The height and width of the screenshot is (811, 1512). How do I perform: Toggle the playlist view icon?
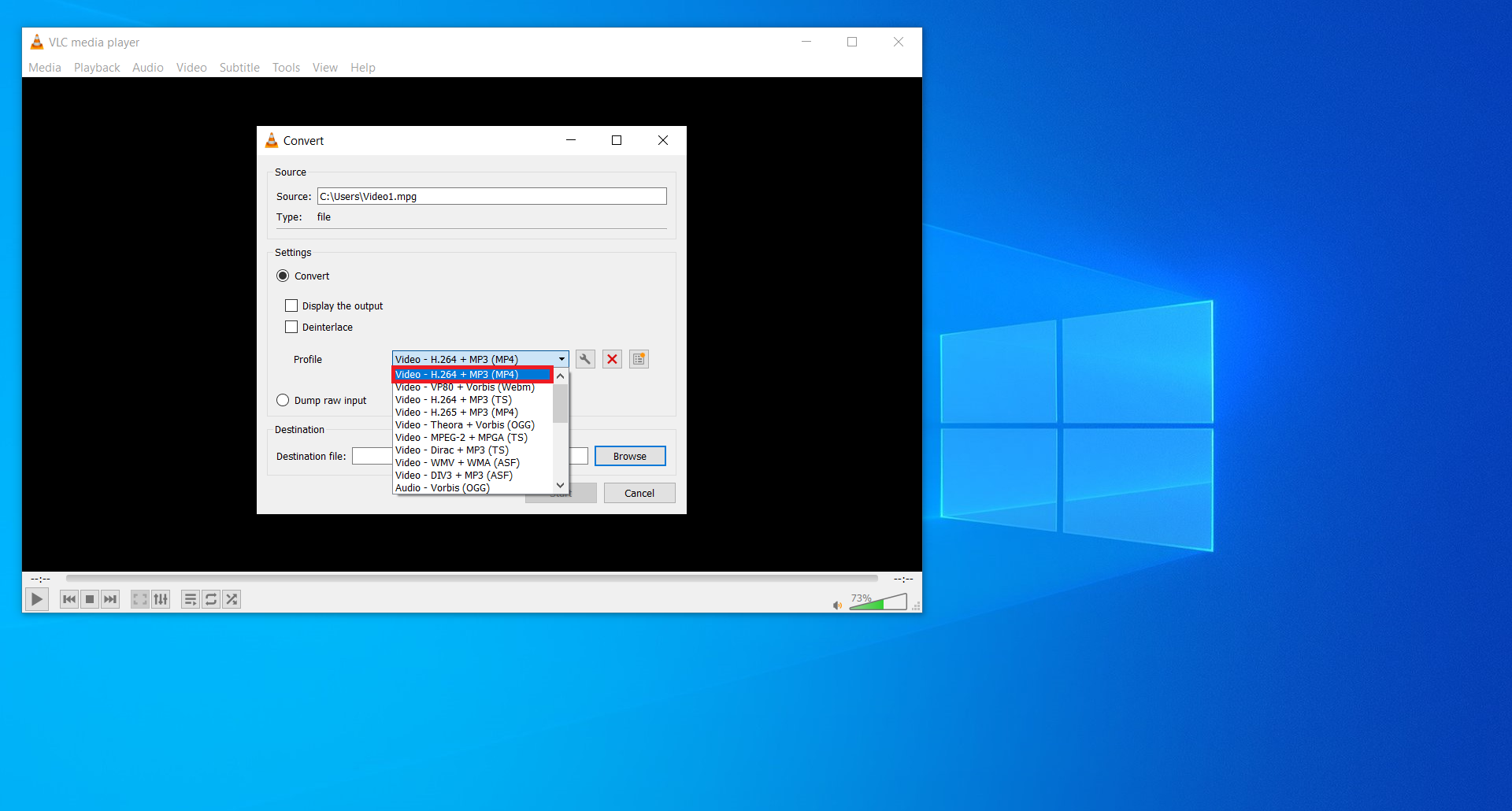(191, 599)
